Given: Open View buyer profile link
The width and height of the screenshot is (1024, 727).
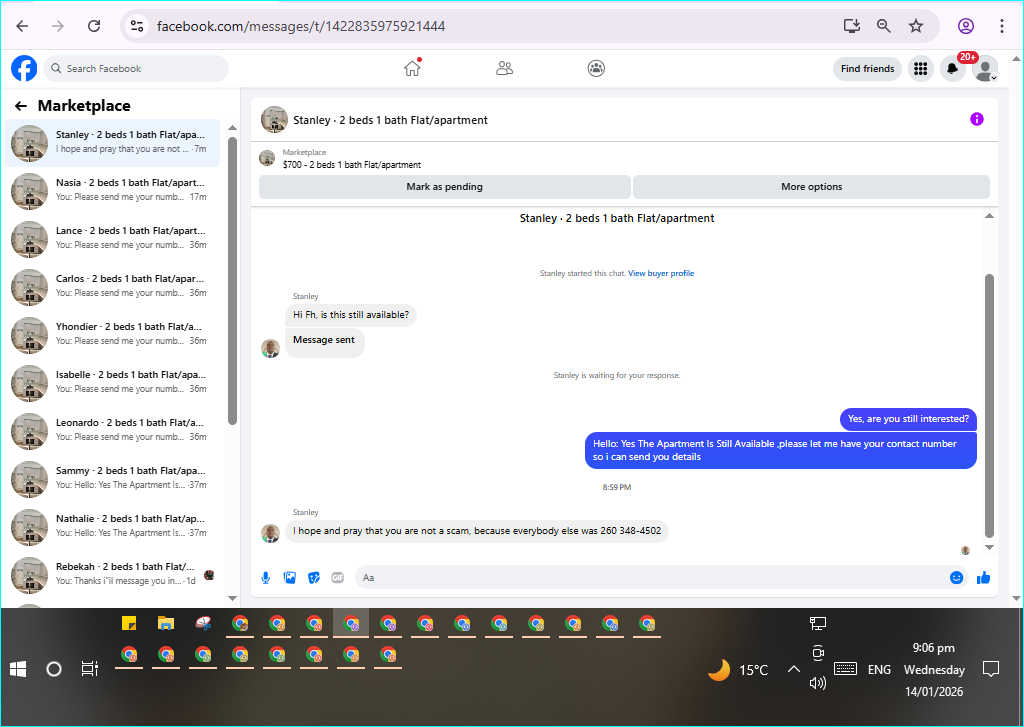Looking at the screenshot, I should click(661, 274).
